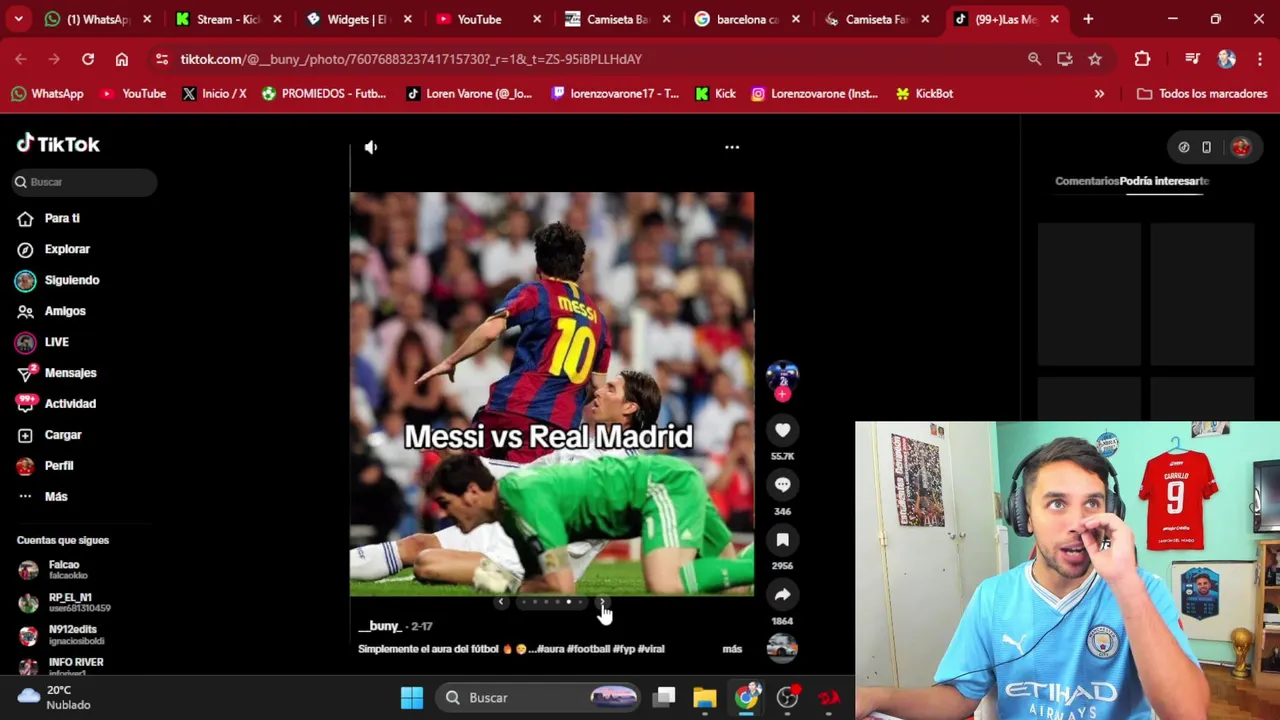Click the circular icon left of the phone icon
Screen dimensions: 1280x720
(1184, 147)
